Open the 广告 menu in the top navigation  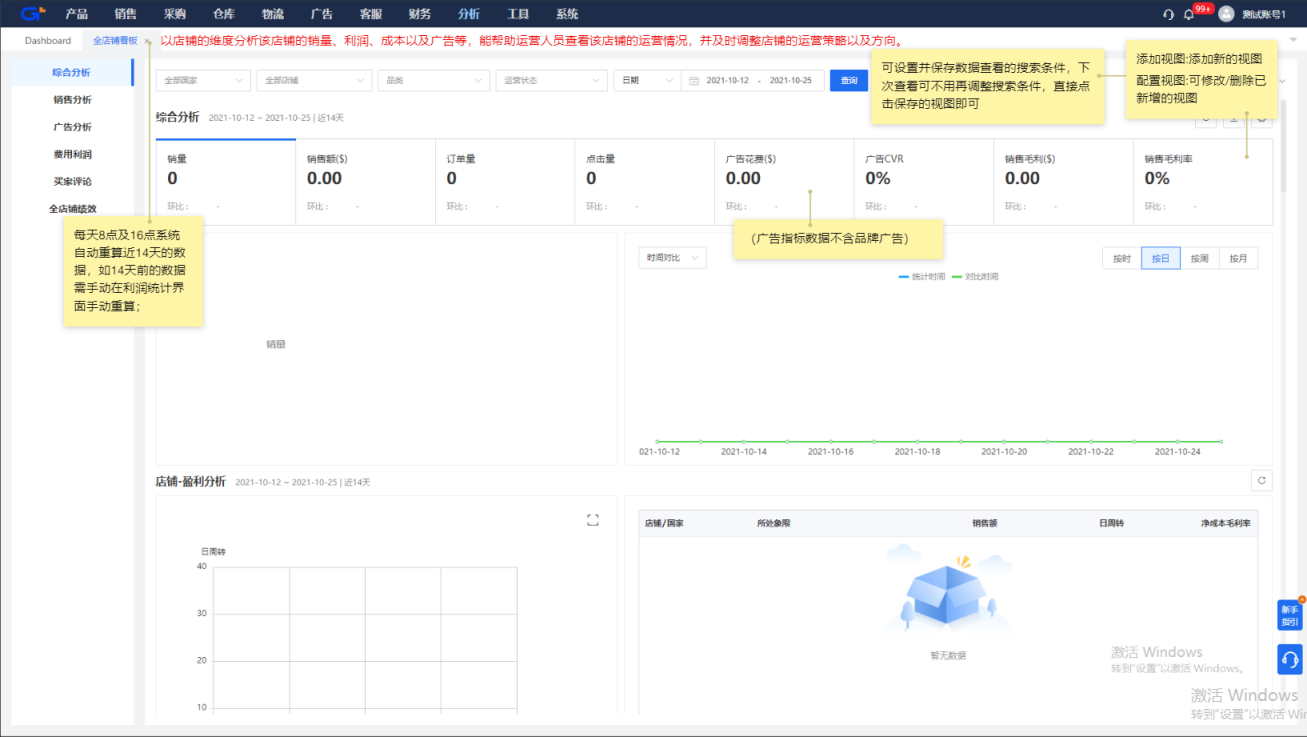click(x=321, y=14)
